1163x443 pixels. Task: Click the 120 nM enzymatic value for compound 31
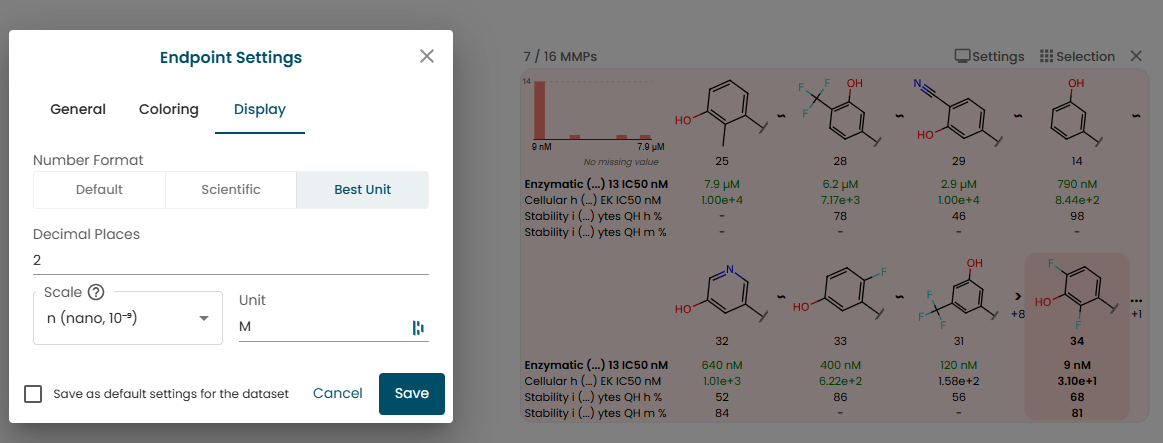pos(958,365)
